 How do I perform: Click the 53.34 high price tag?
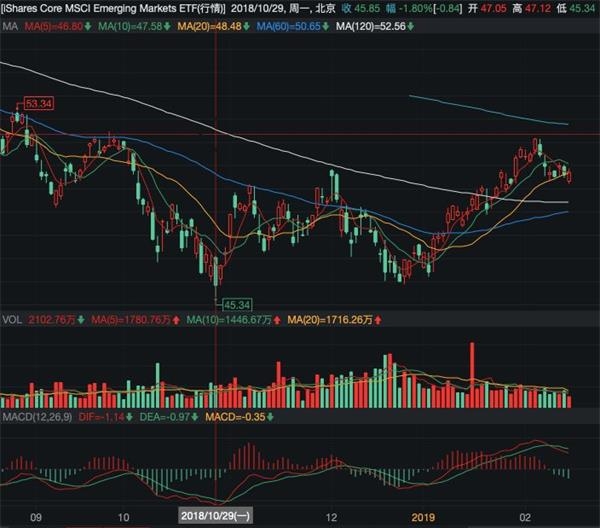pyautogui.click(x=39, y=103)
